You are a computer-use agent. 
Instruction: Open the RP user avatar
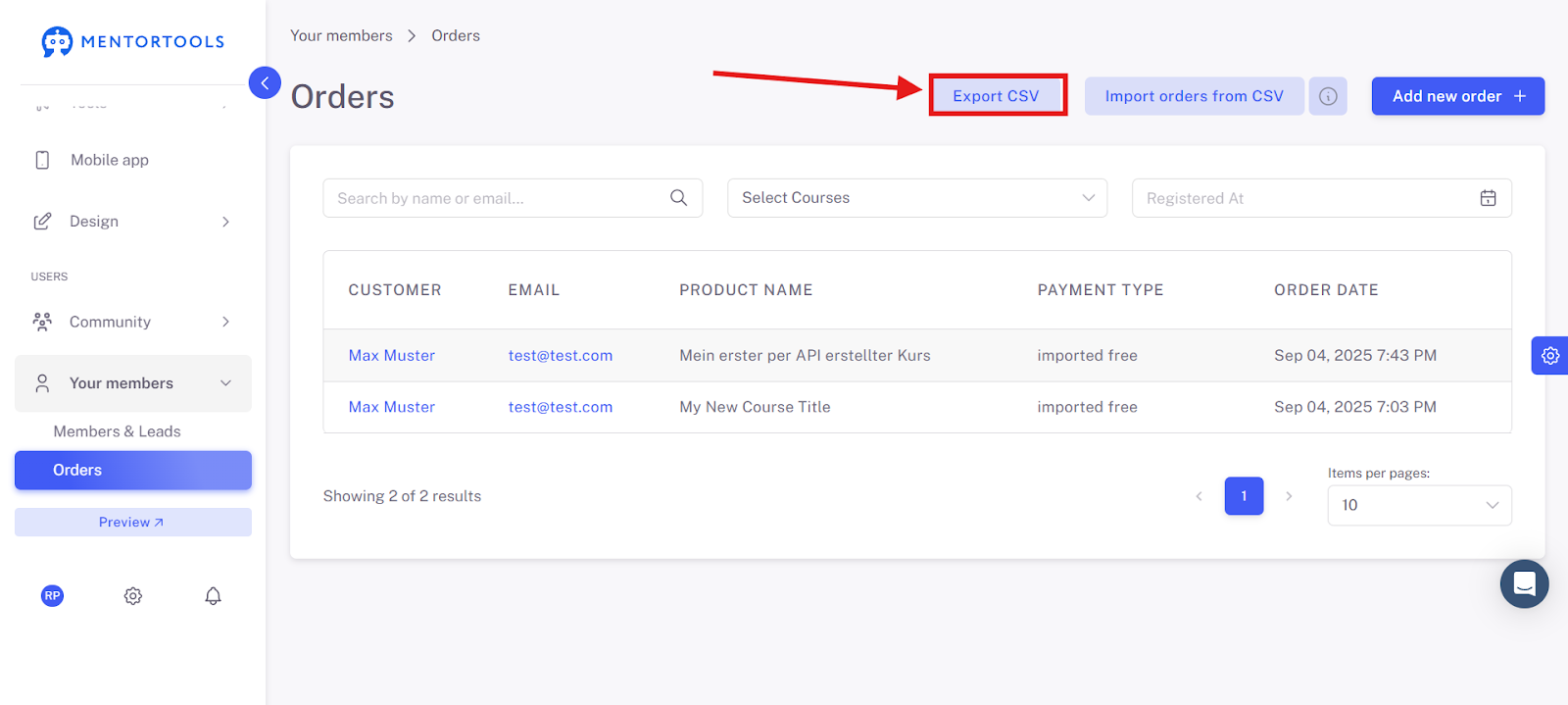point(52,595)
